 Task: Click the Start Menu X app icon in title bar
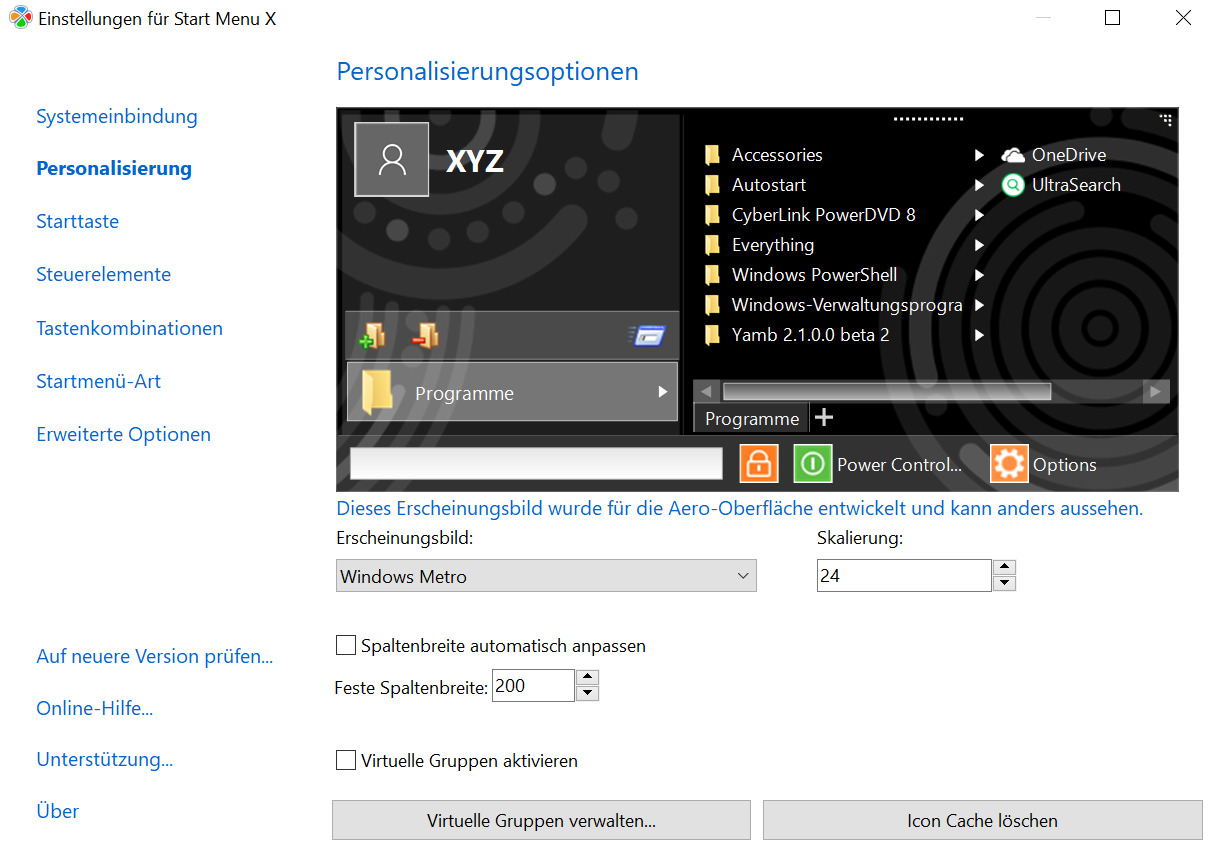click(19, 18)
